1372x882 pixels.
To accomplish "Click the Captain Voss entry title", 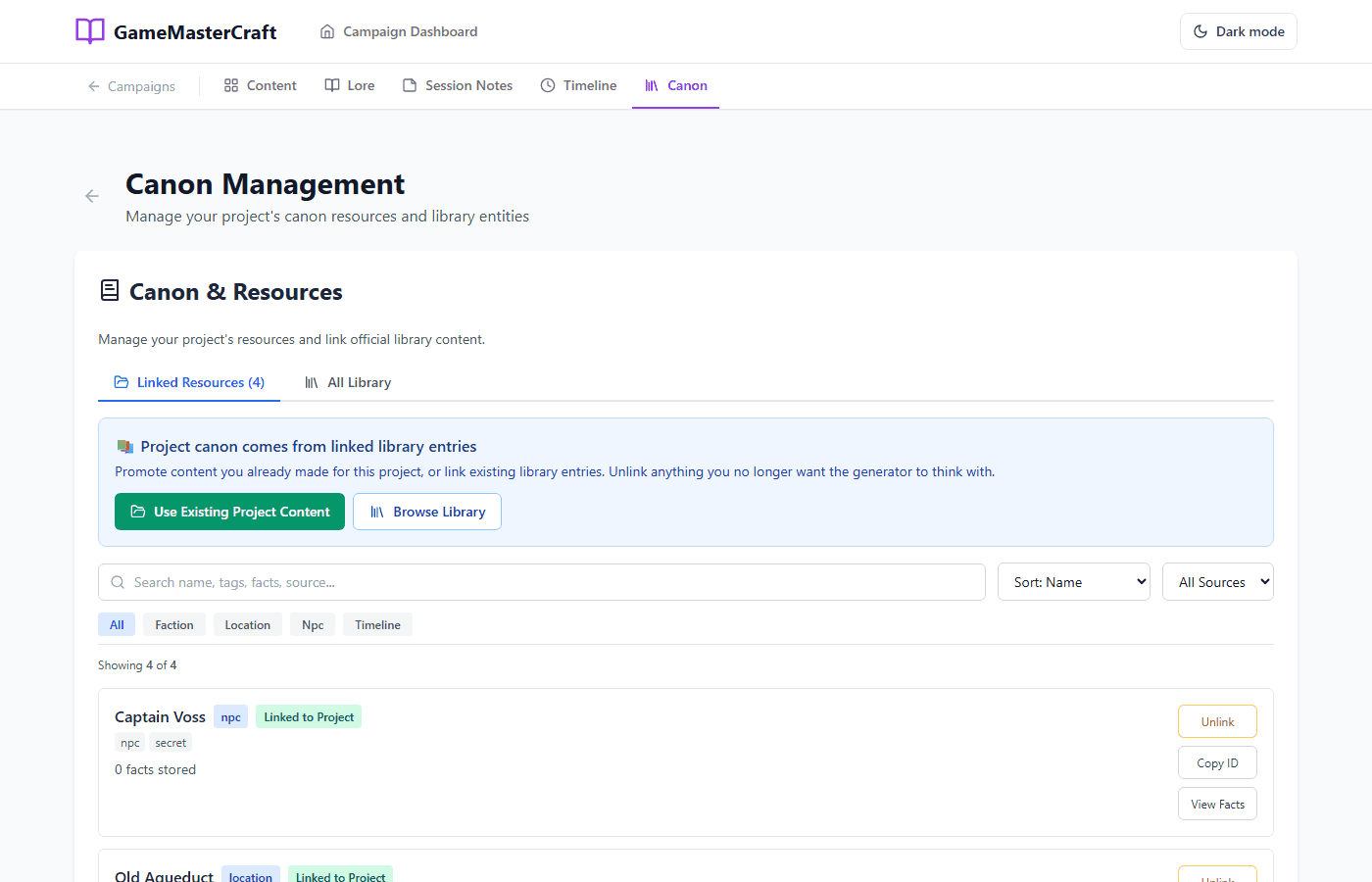I will (160, 717).
